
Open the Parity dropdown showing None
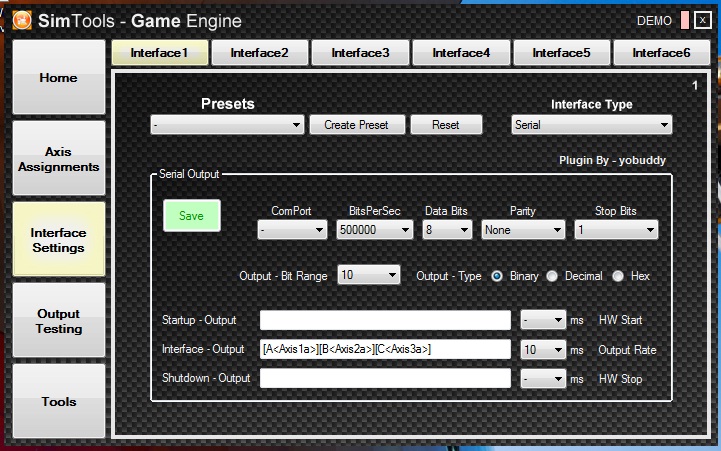pos(523,229)
